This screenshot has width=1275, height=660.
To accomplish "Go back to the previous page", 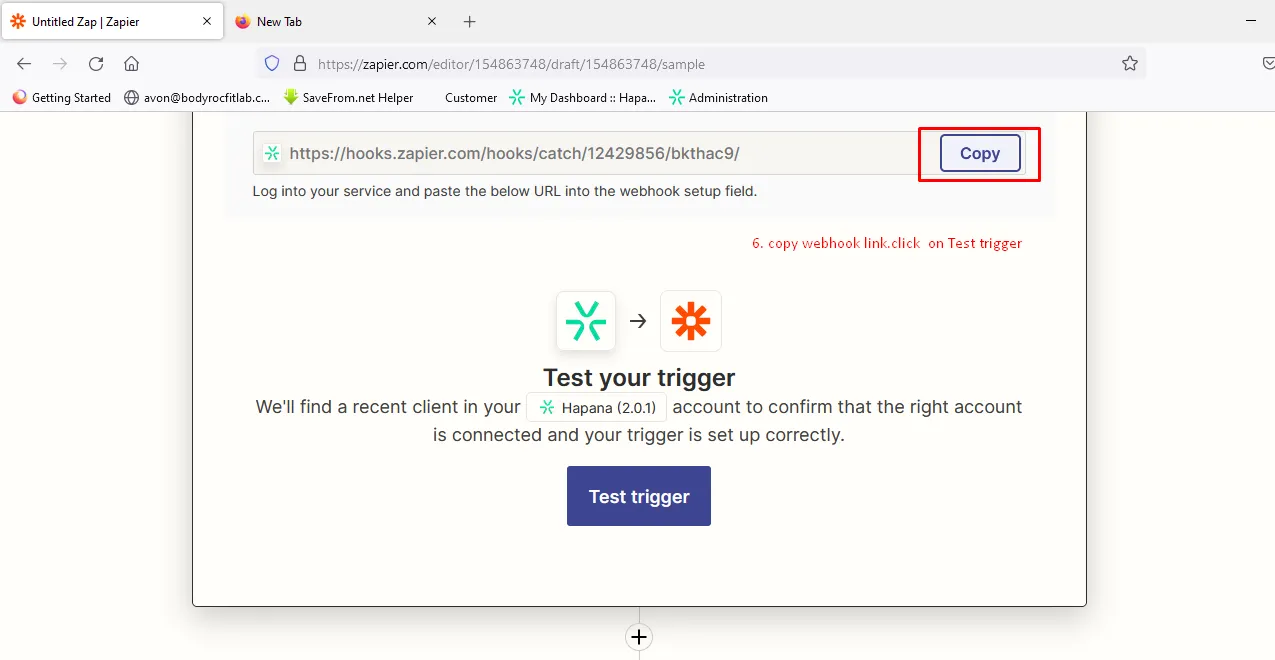I will [24, 63].
